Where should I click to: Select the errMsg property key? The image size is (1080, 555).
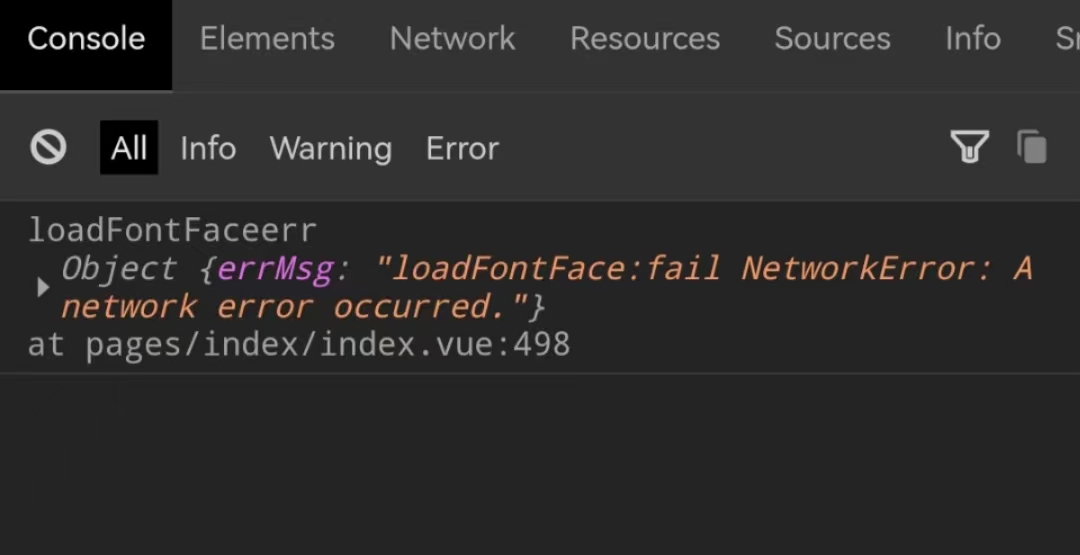pyautogui.click(x=274, y=269)
